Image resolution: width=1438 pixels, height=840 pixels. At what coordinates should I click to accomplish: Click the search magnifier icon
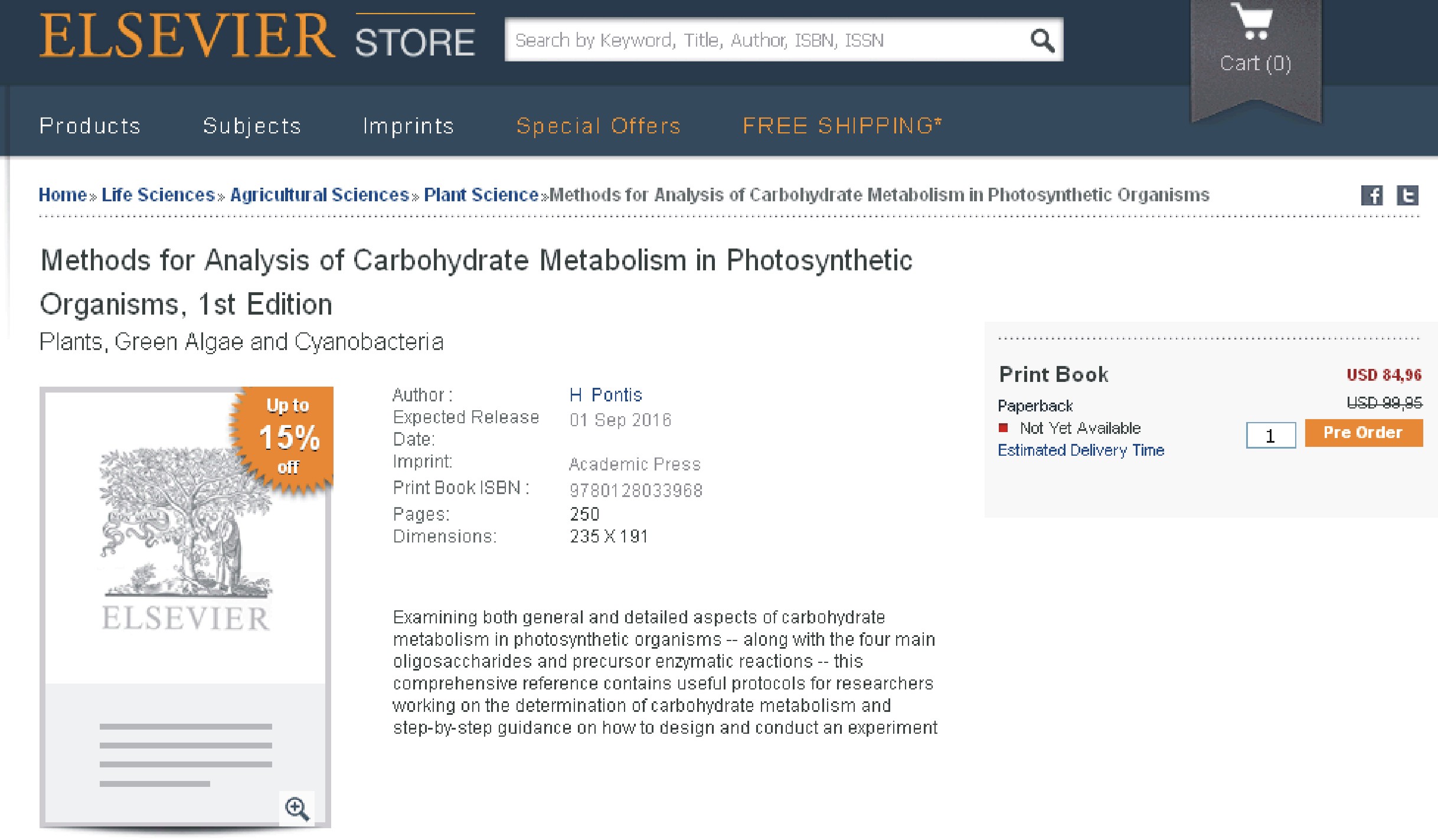pyautogui.click(x=1042, y=41)
